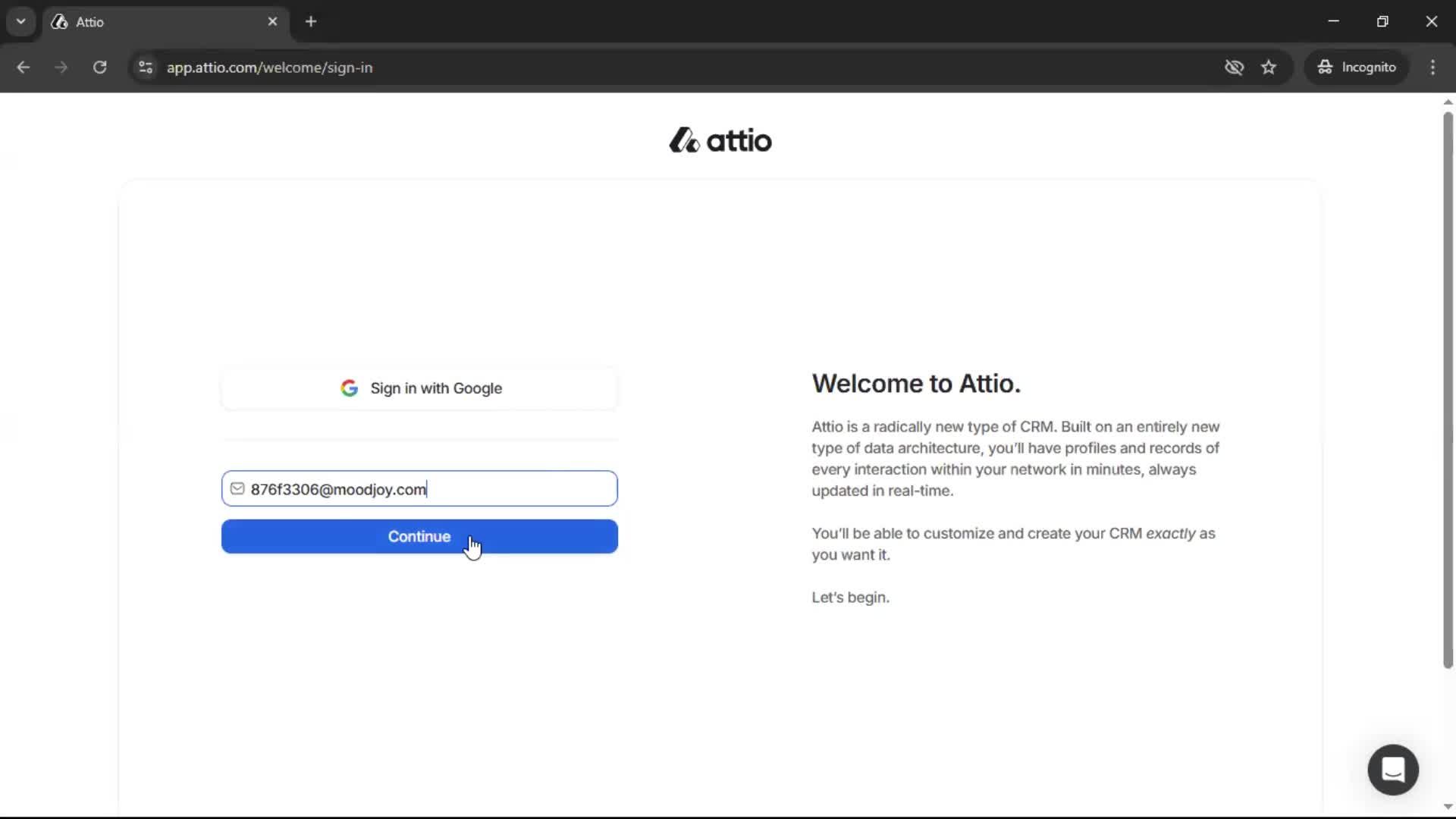Click Sign in with Google button
This screenshot has width=1456, height=819.
pyautogui.click(x=419, y=388)
